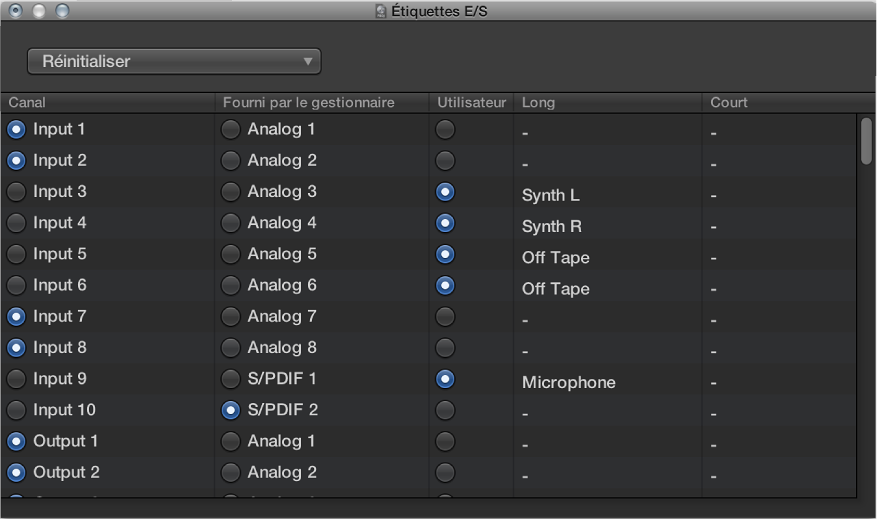Viewport: 878px width, 520px height.
Task: Click the Utilisateur column header
Action: point(472,103)
